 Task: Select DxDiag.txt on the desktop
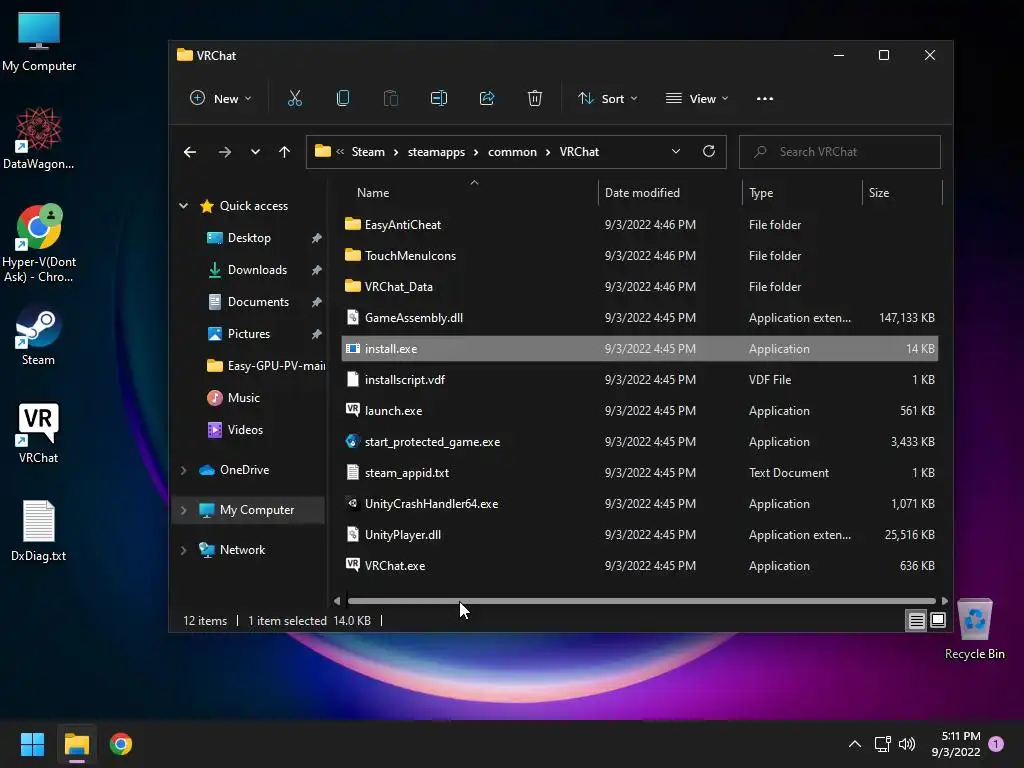click(39, 530)
